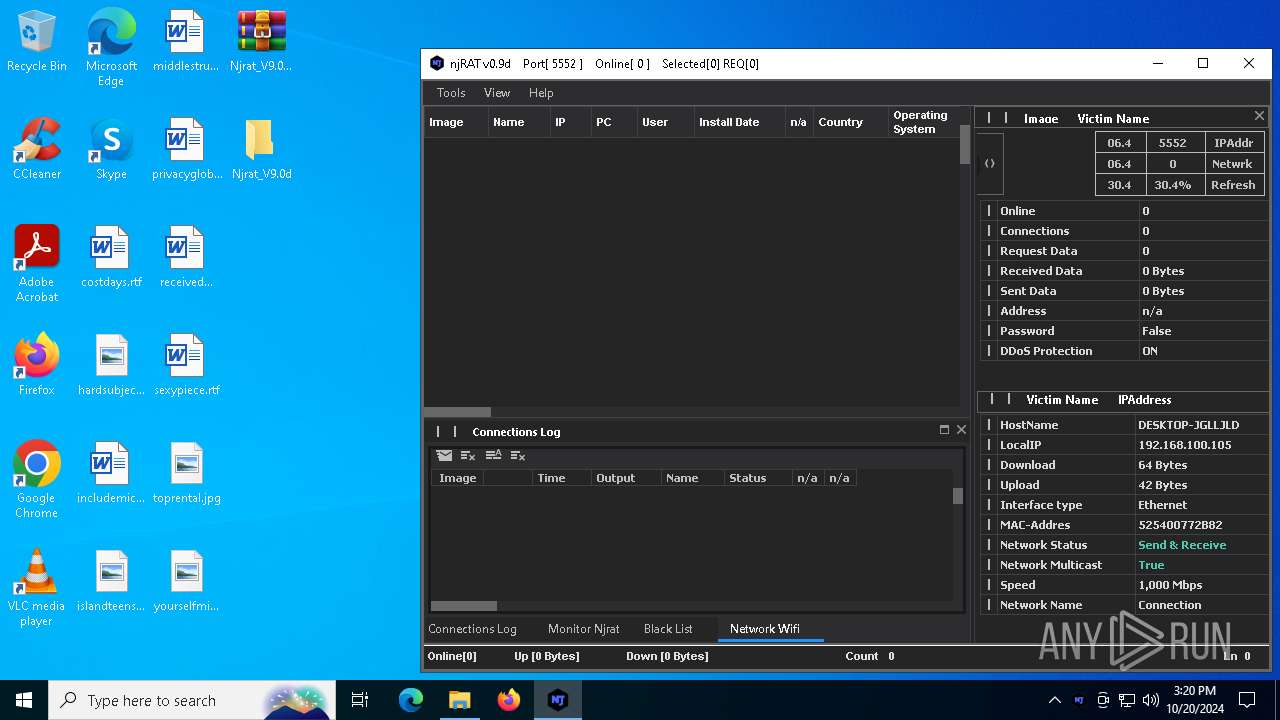Sort victim list by Operating System column
The image size is (1280, 720).
(923, 122)
